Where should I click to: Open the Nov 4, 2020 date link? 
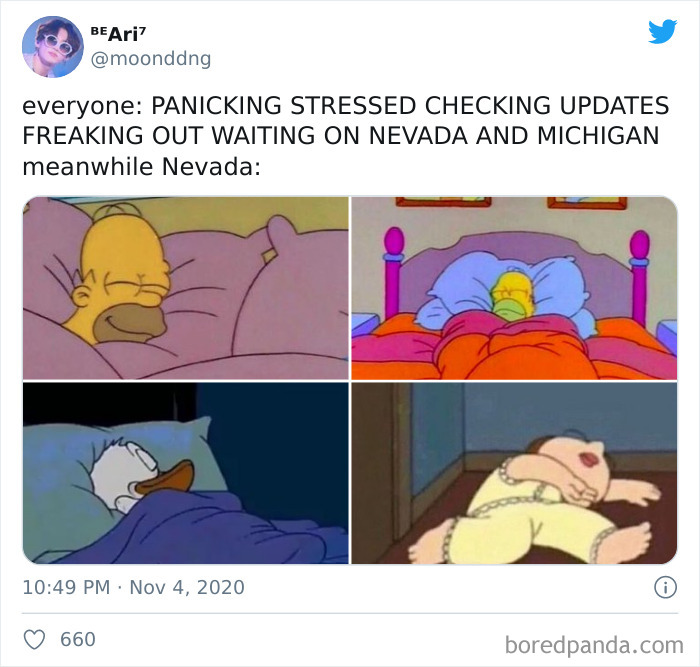(187, 587)
